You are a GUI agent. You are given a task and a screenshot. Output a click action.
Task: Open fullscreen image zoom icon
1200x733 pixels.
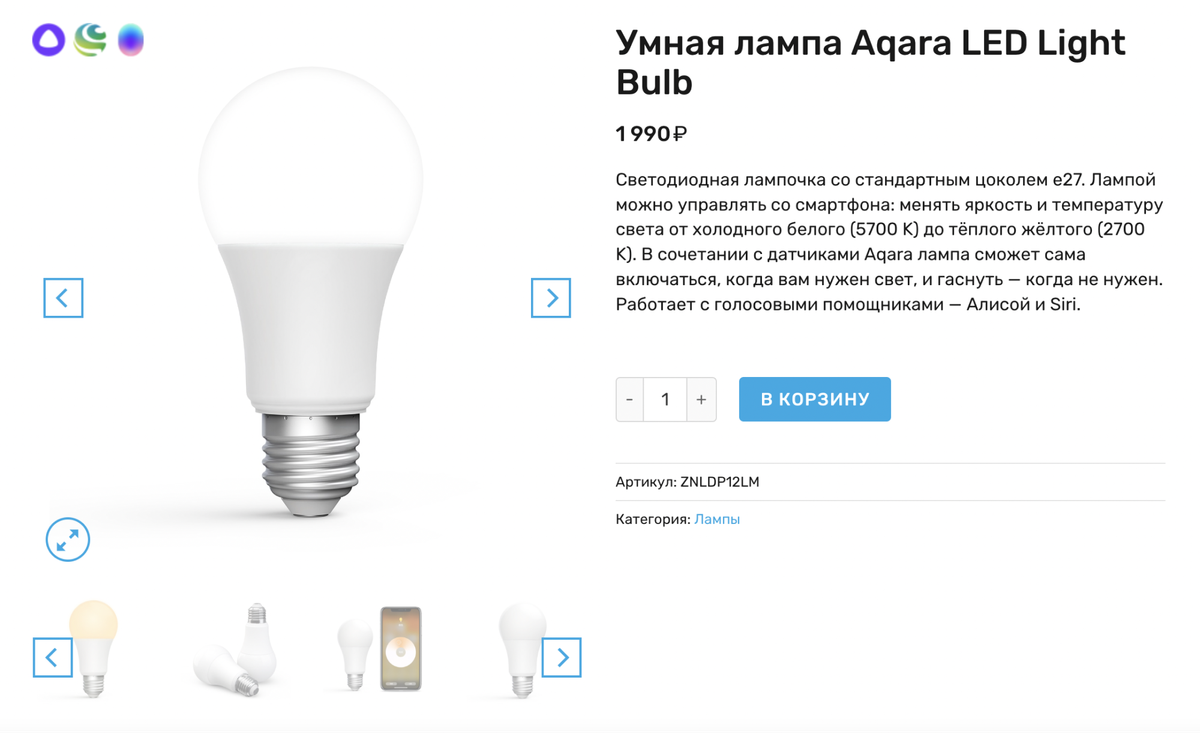[x=68, y=540]
